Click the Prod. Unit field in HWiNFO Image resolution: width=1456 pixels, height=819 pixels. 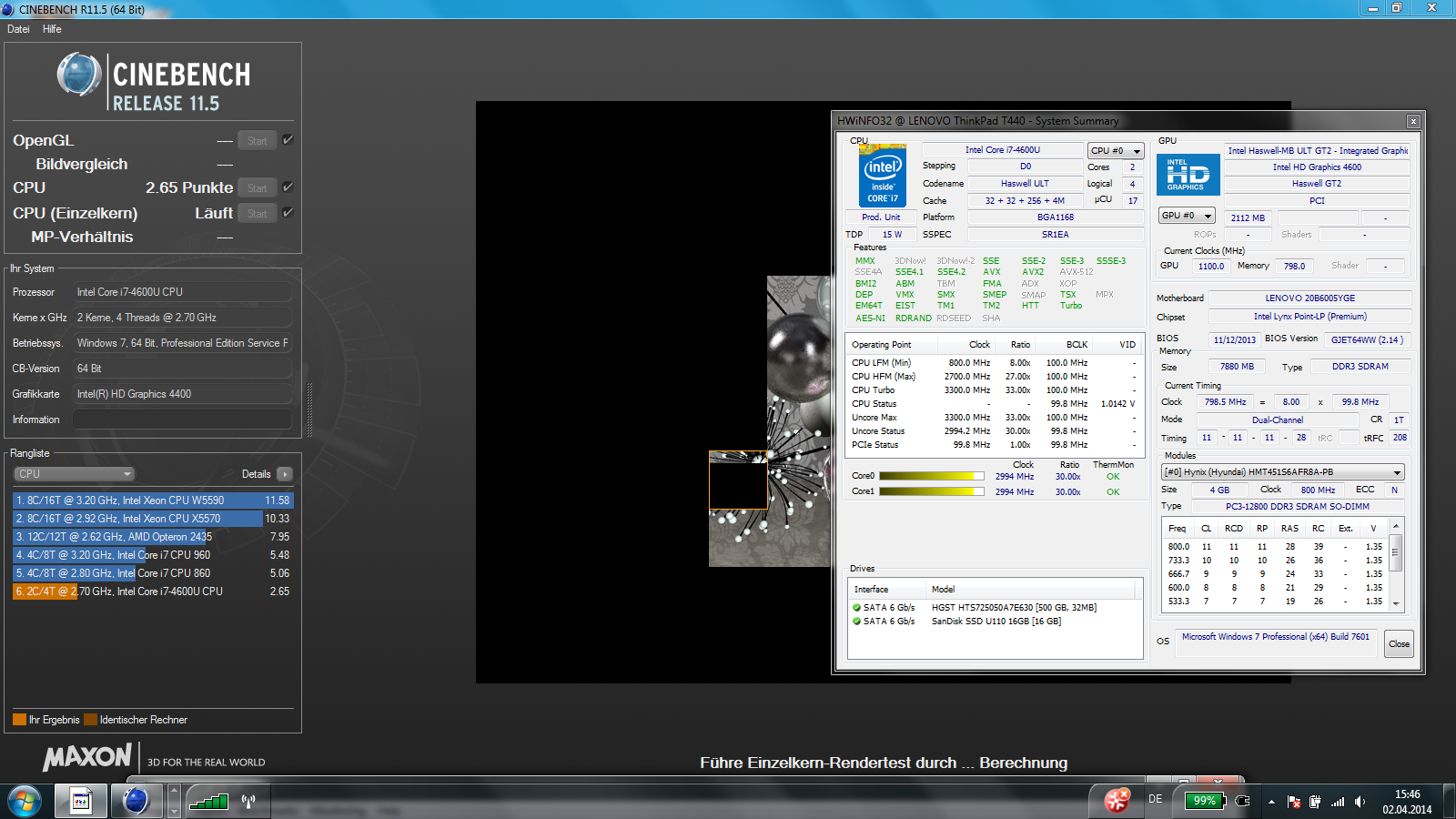(x=881, y=217)
